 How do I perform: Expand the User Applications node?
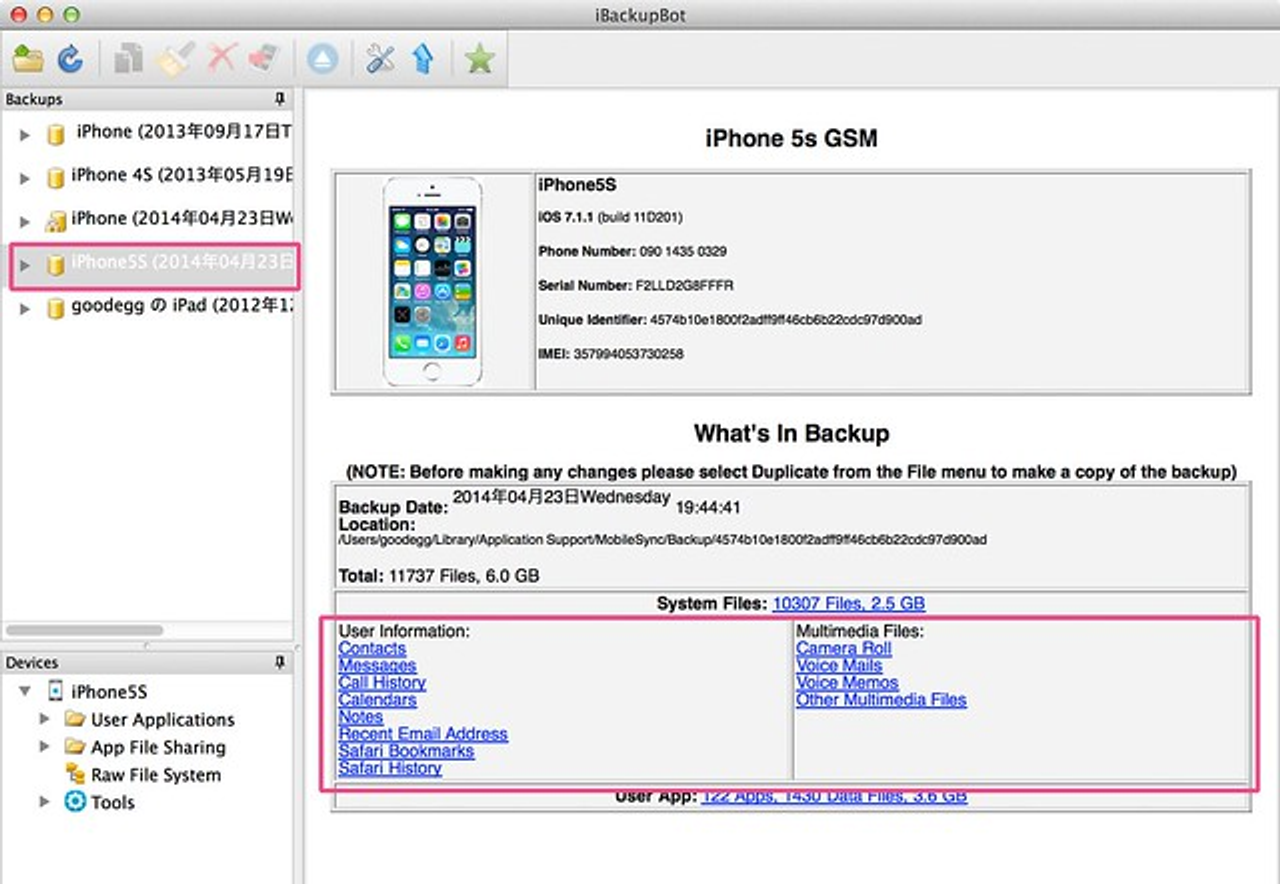point(45,719)
